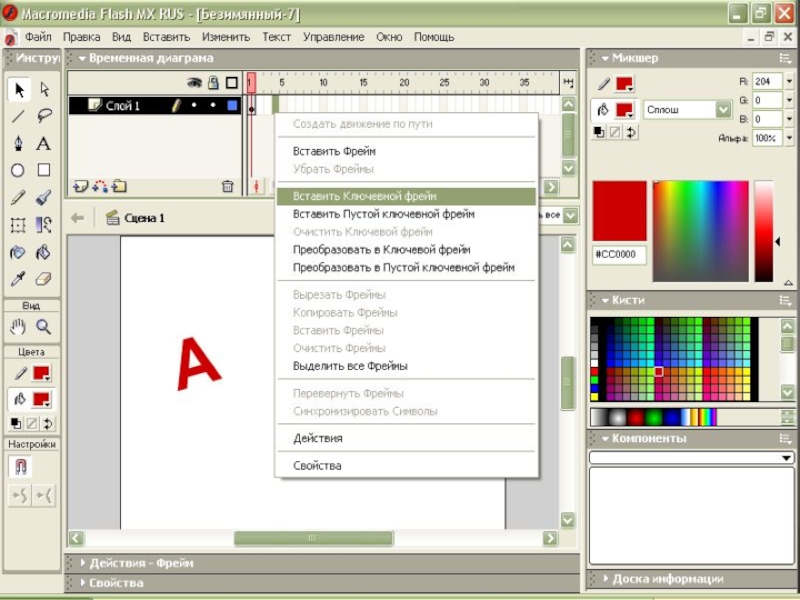Expand the Доска информации panel
Image resolution: width=800 pixels, height=600 pixels.
point(606,579)
